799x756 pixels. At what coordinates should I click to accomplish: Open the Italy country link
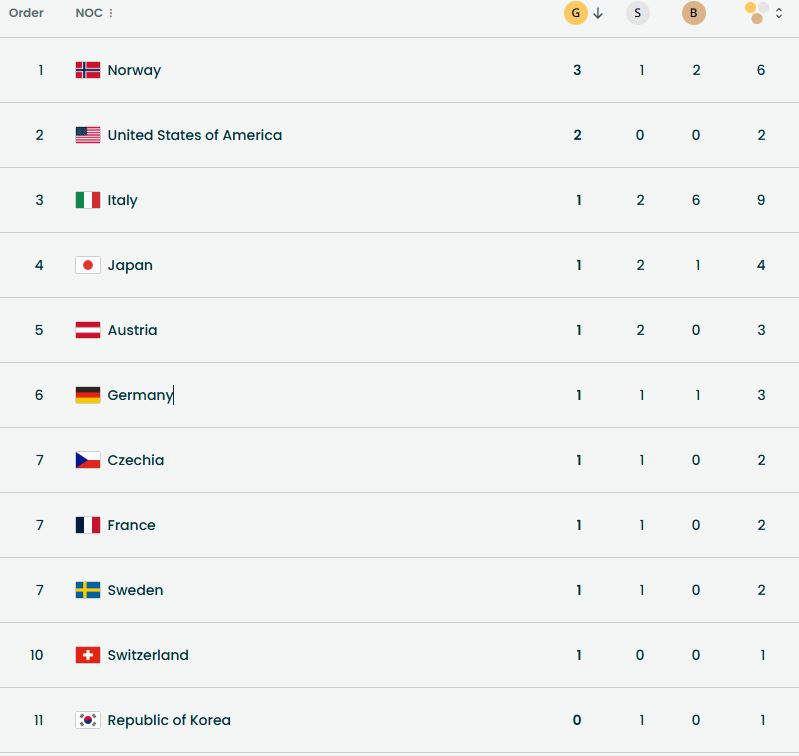122,200
